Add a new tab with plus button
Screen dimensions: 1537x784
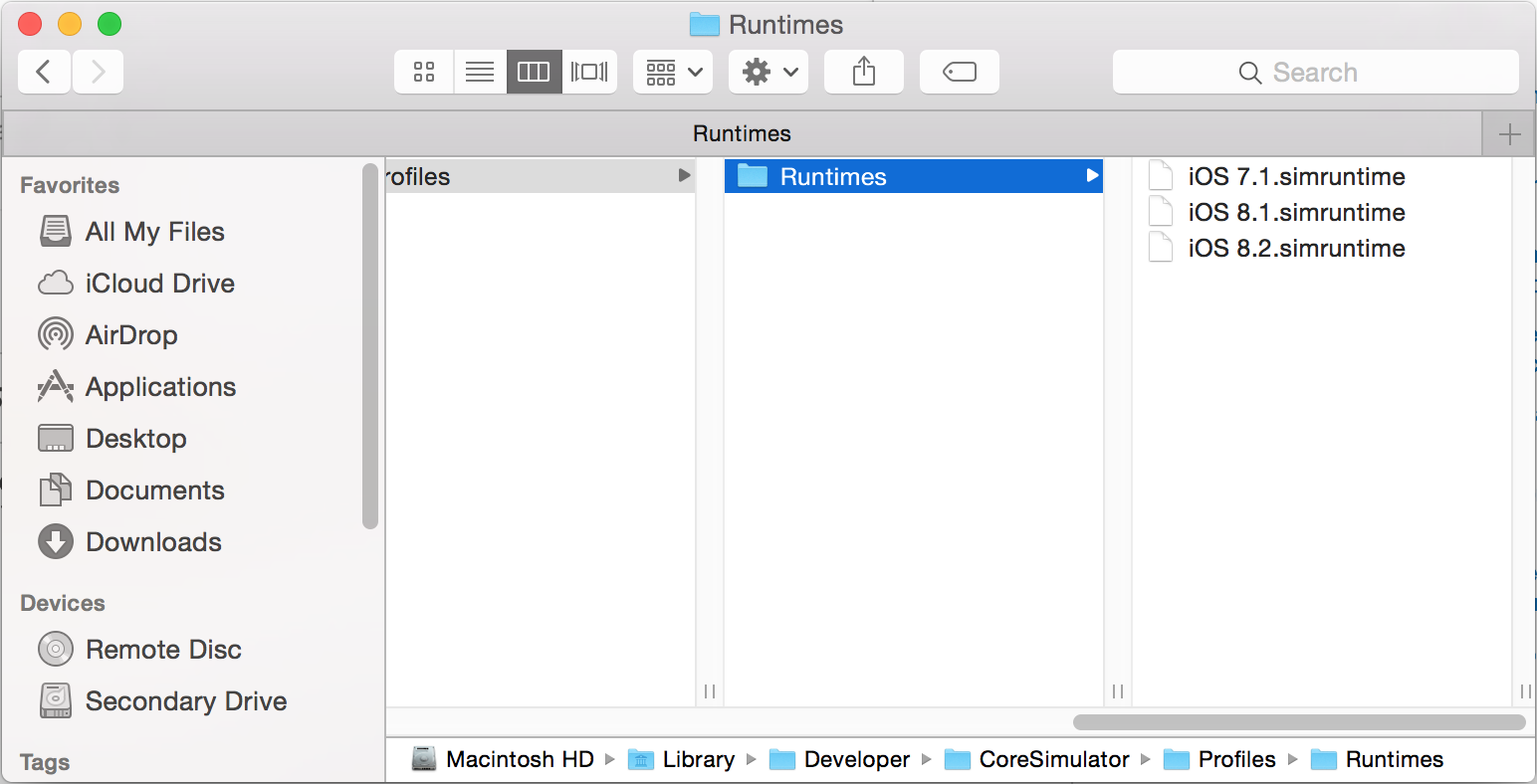pyautogui.click(x=1509, y=133)
